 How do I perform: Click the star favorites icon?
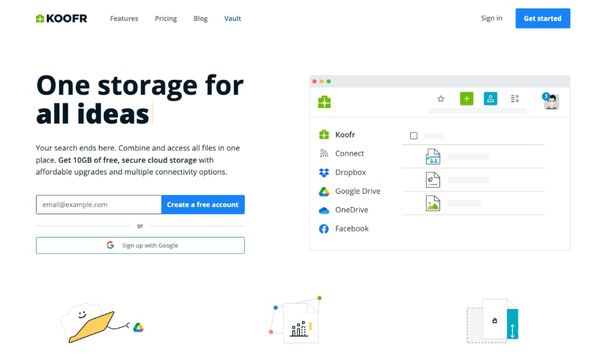[x=441, y=99]
